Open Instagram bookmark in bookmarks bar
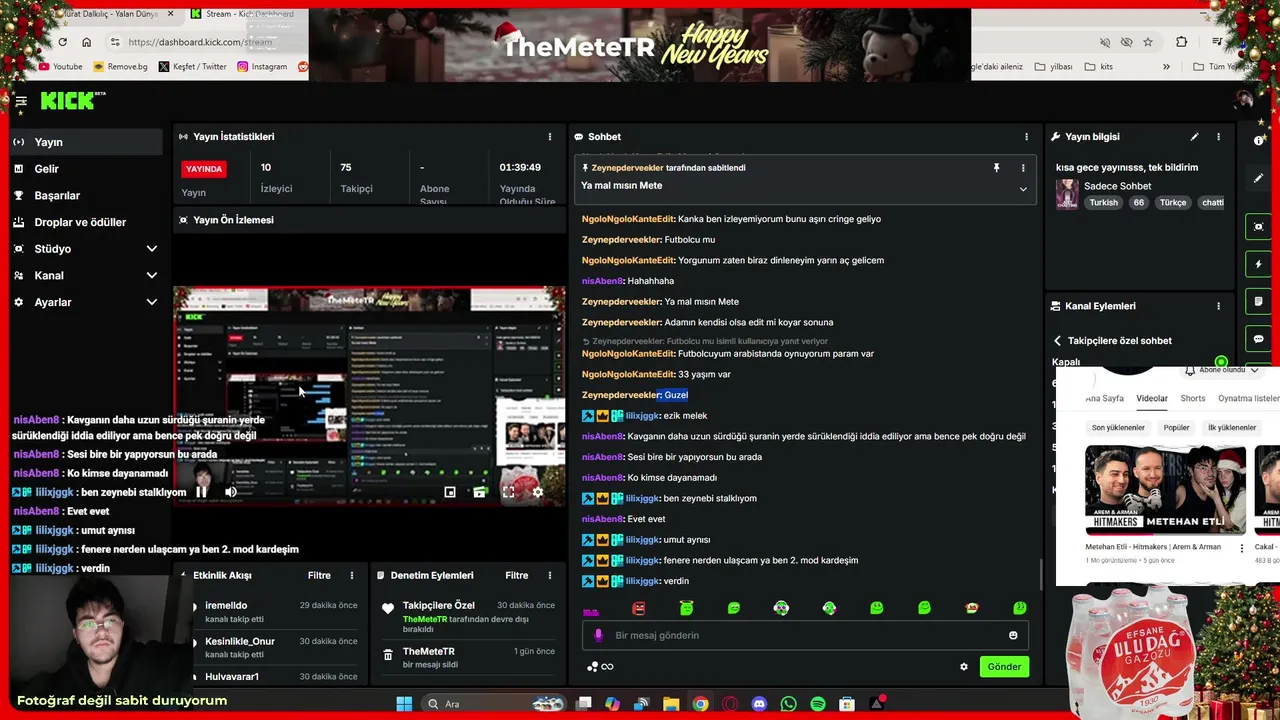Viewport: 1280px width, 720px height. [x=262, y=67]
